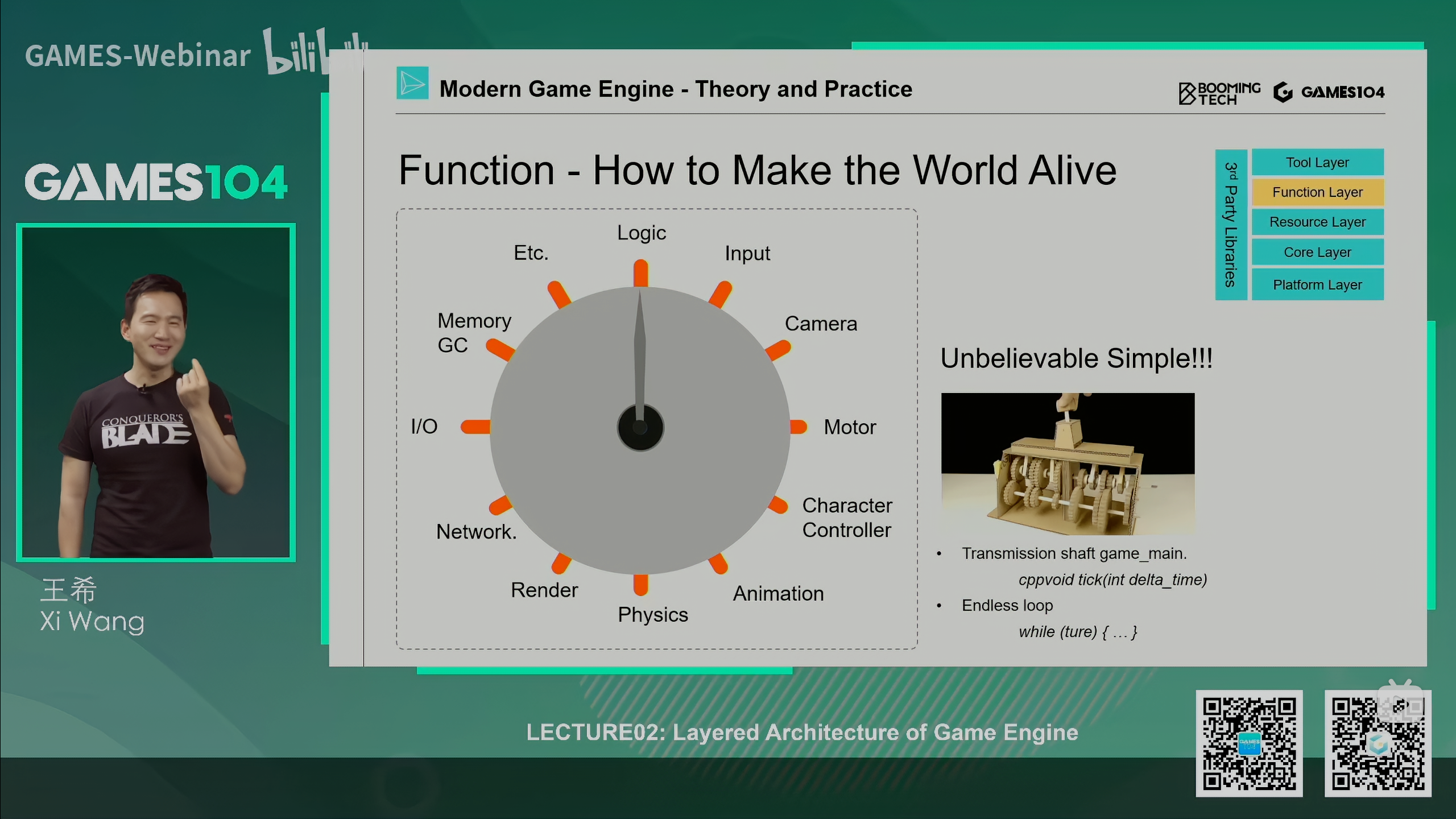Click the large GAMES104 logo on the left

click(x=156, y=182)
